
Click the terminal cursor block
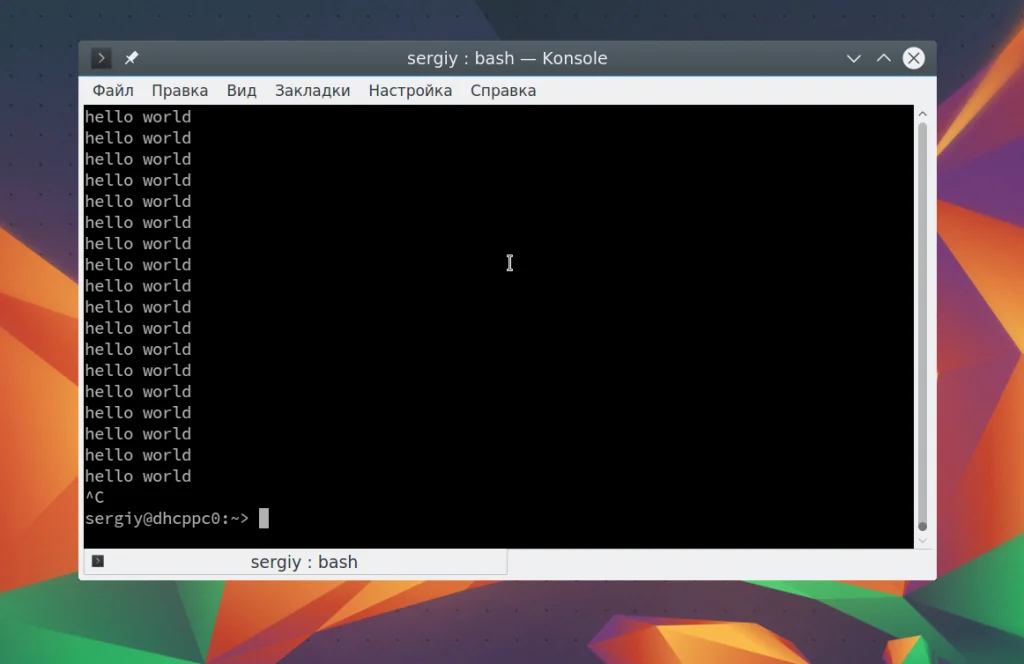pyautogui.click(x=264, y=518)
